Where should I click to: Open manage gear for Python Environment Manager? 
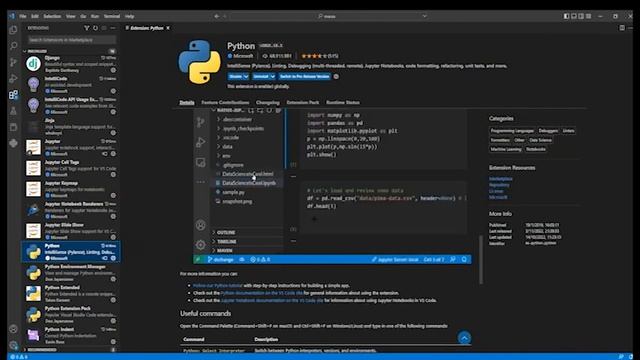113,279
